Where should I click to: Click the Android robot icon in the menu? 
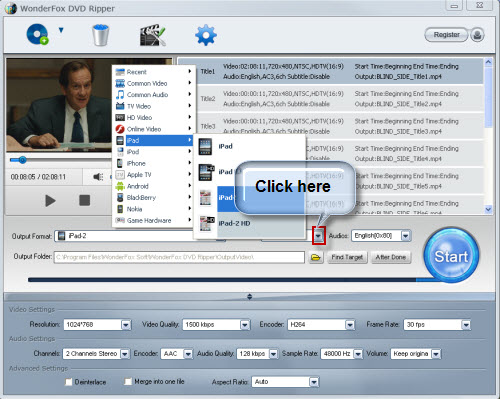(x=120, y=186)
